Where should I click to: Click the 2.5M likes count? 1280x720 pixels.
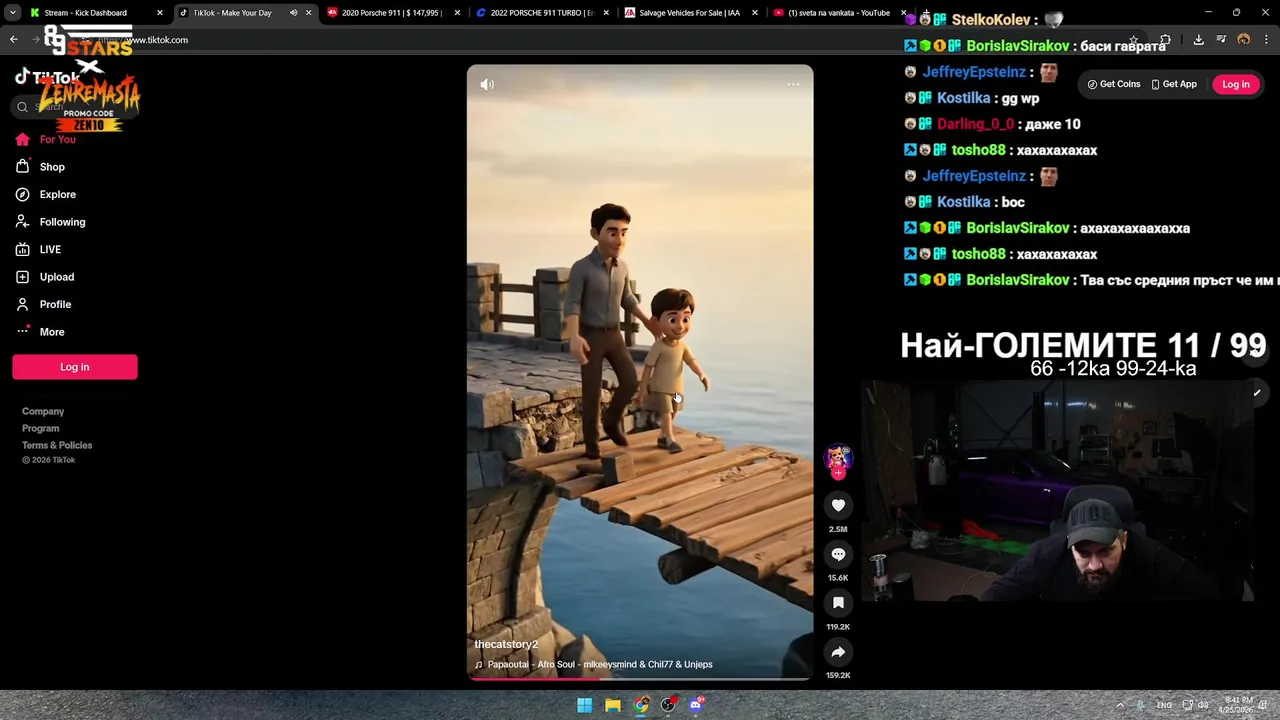(x=838, y=529)
